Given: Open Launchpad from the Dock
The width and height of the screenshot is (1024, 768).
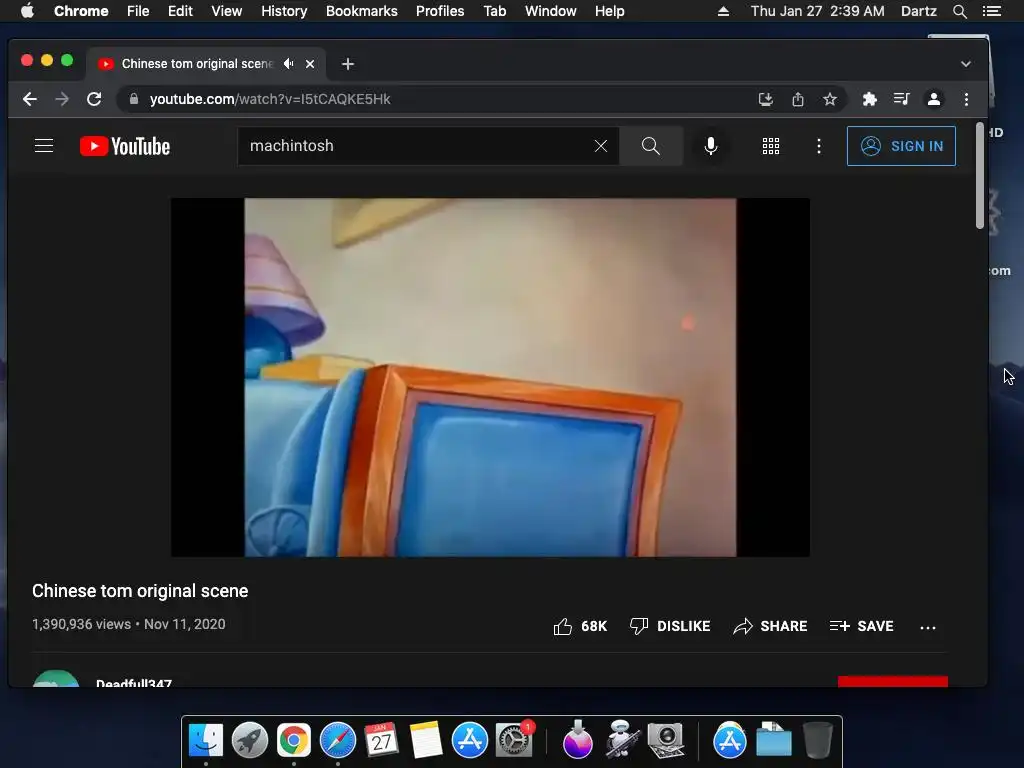Looking at the screenshot, I should click(x=249, y=741).
